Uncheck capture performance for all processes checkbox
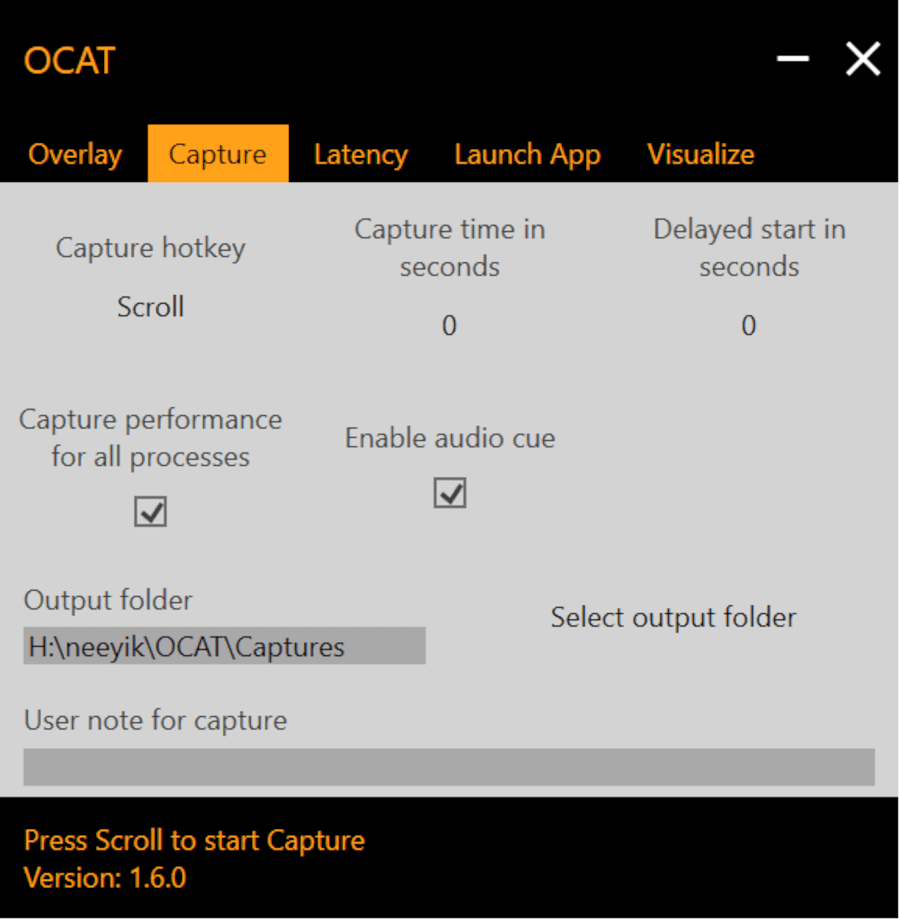The width and height of the screenshot is (900, 920). pos(150,512)
